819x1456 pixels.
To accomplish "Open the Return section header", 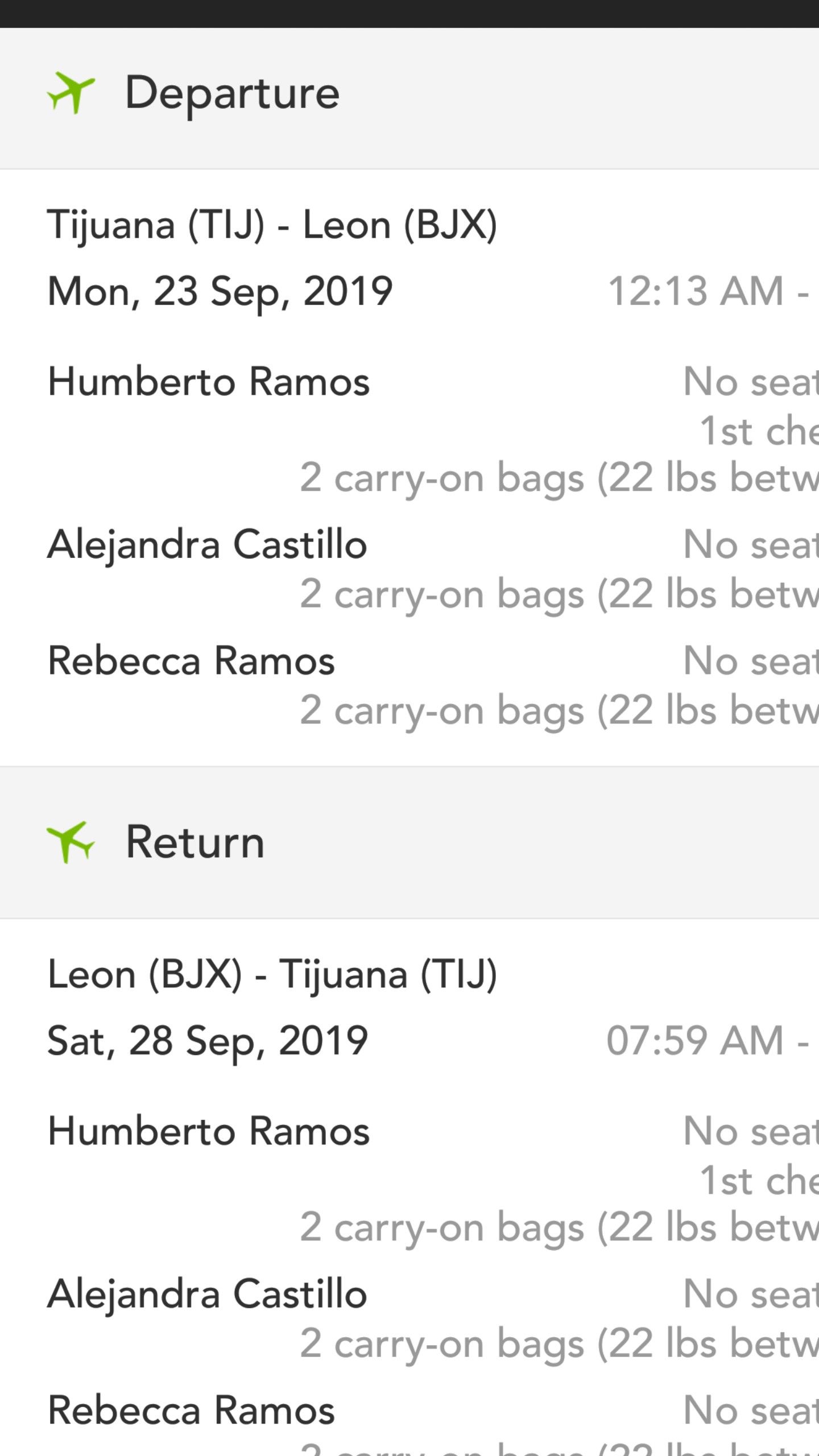I will (195, 842).
